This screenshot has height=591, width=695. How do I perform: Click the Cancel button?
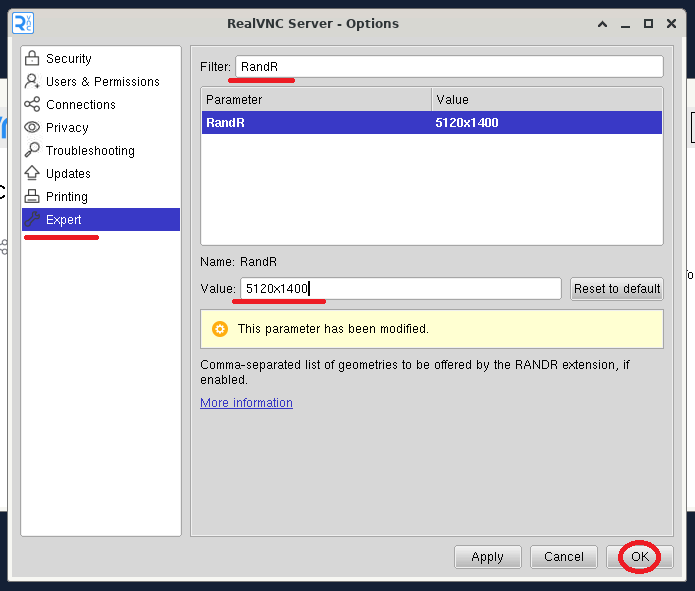(564, 556)
